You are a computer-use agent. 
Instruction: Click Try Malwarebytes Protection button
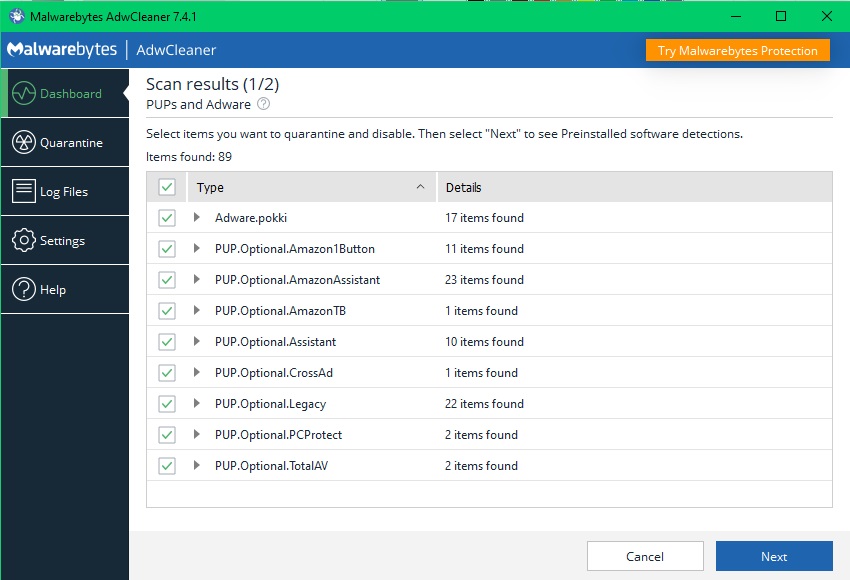point(737,50)
